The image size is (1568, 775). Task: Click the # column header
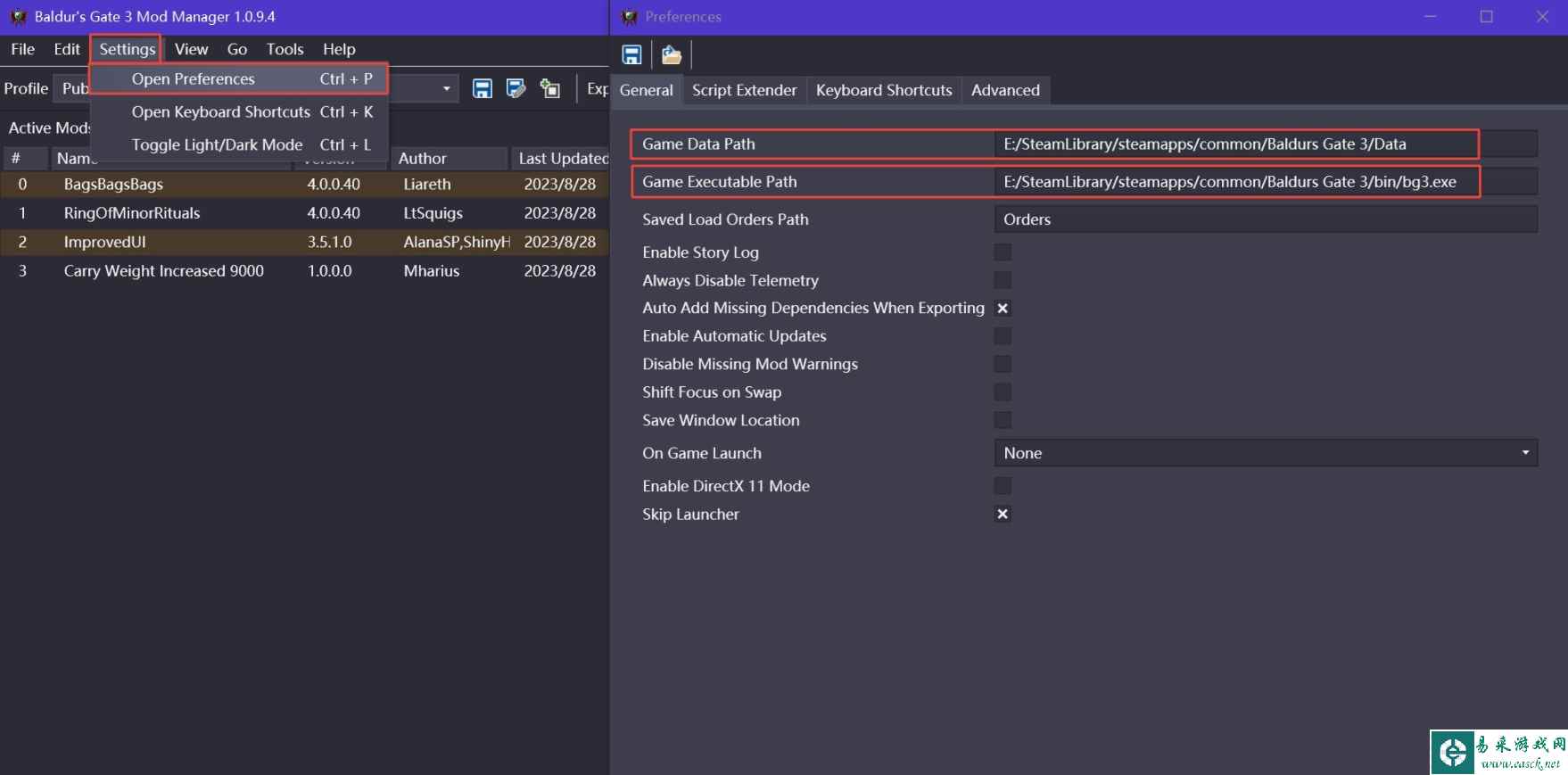click(25, 158)
